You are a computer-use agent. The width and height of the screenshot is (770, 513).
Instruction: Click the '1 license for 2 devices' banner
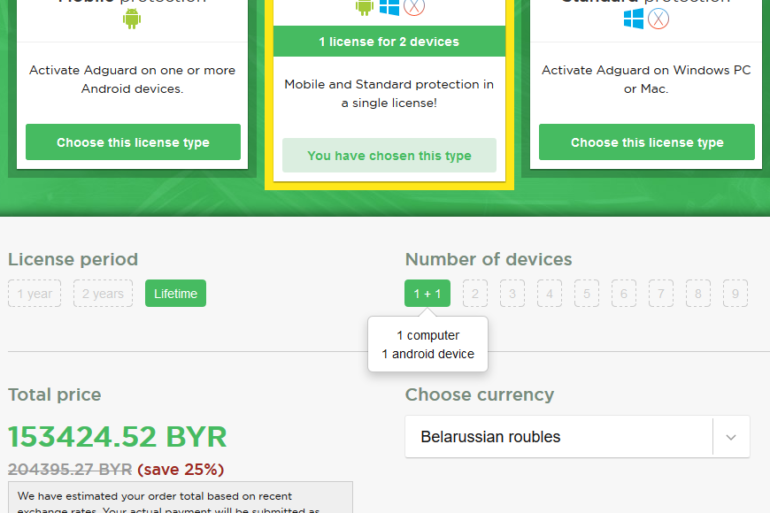[389, 42]
